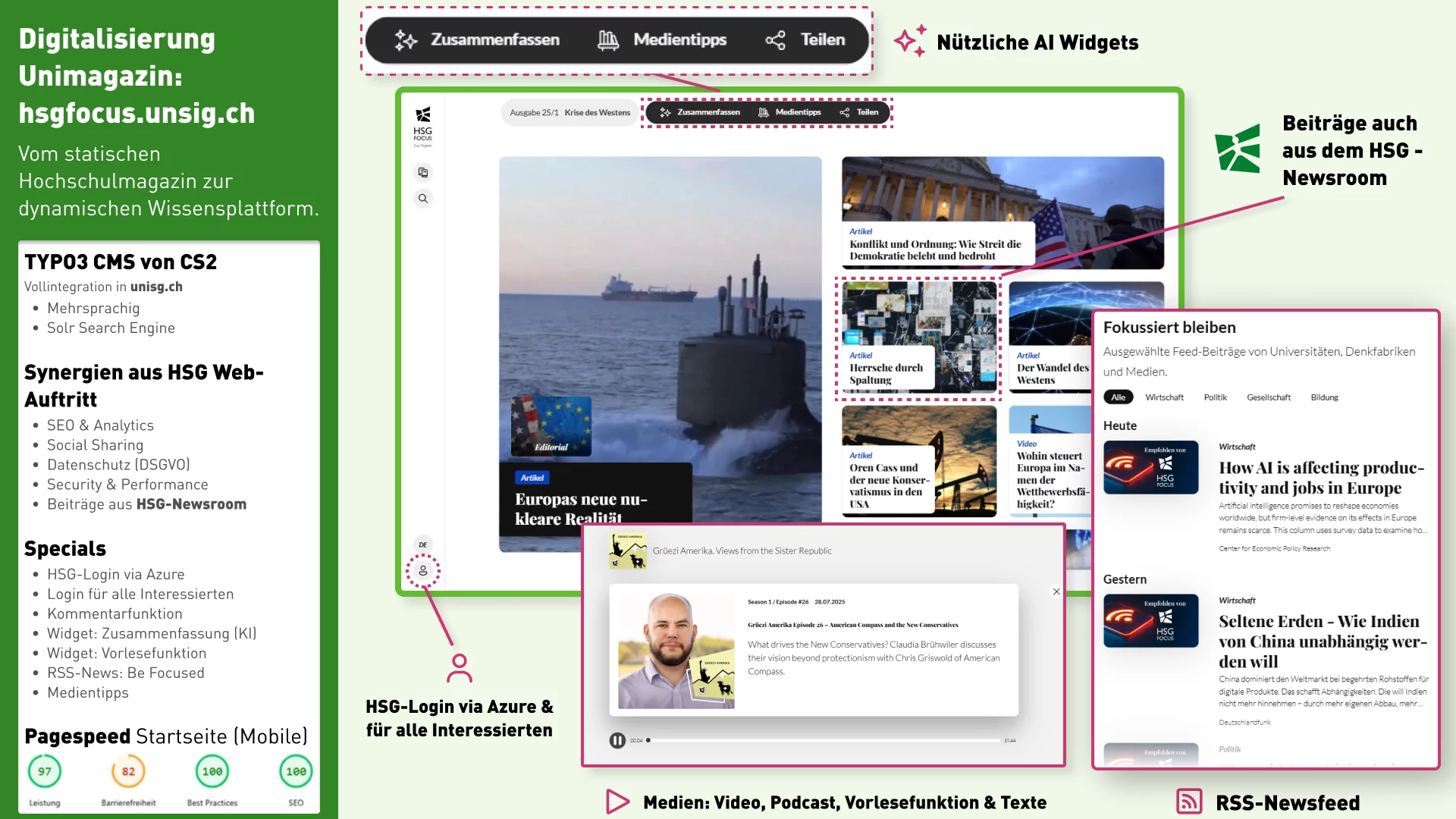Open How AI is affecting productivity feed item
The height and width of the screenshot is (819, 1456).
[x=1321, y=478]
